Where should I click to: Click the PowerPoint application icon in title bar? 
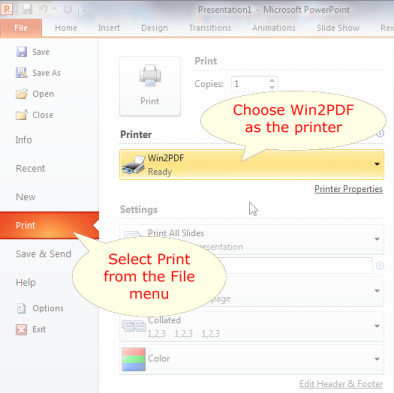tap(7, 9)
